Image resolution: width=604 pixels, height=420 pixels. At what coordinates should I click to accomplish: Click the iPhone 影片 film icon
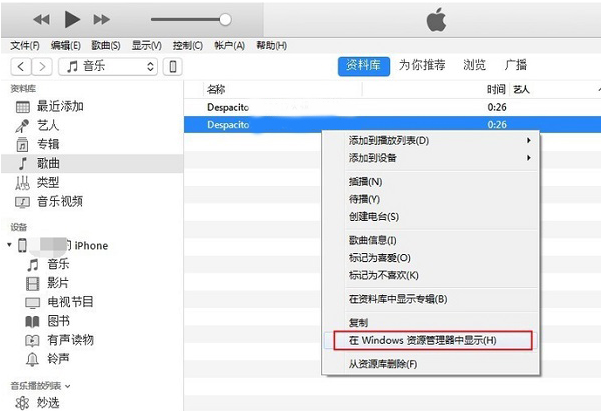(32, 284)
